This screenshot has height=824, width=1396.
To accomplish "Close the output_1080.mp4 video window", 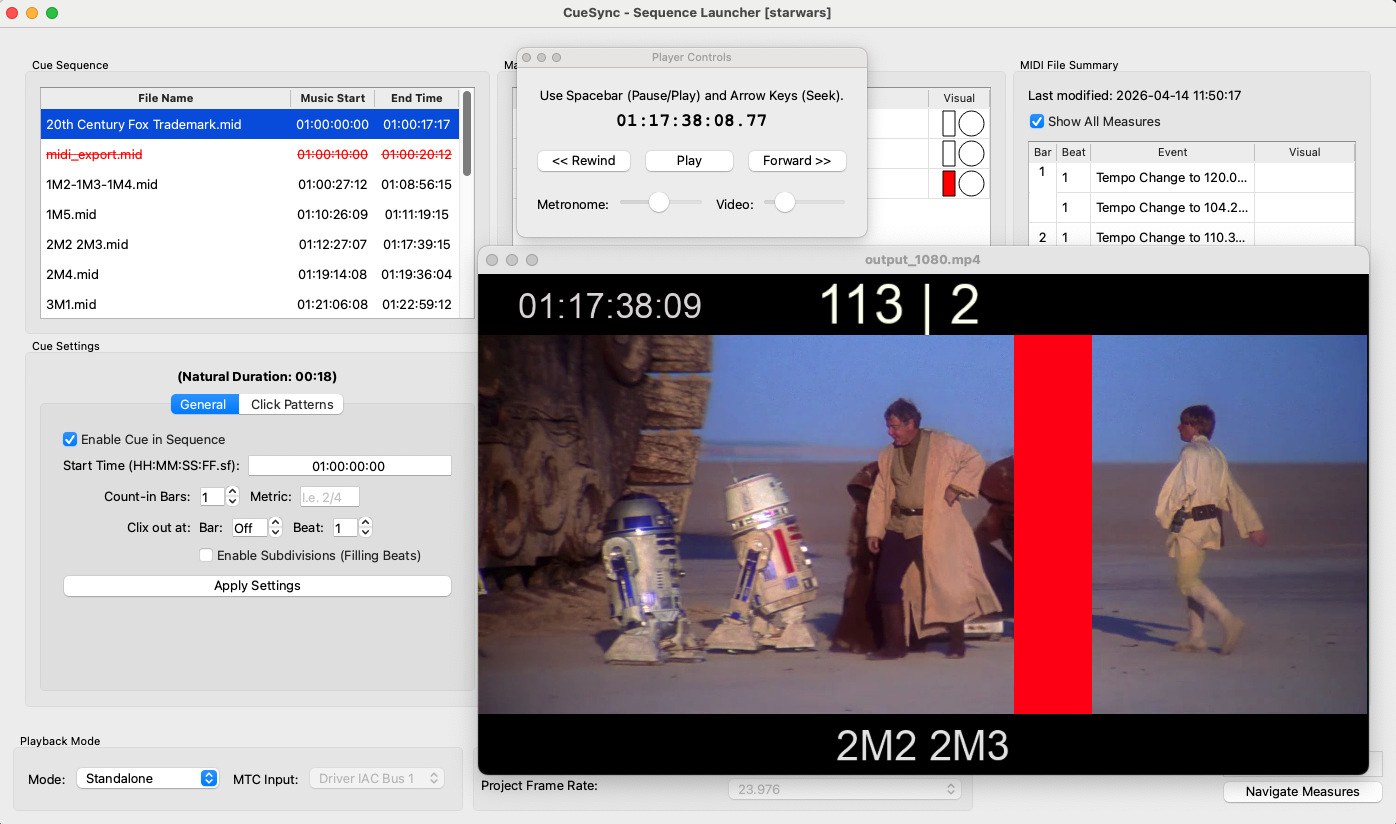I will 492,260.
